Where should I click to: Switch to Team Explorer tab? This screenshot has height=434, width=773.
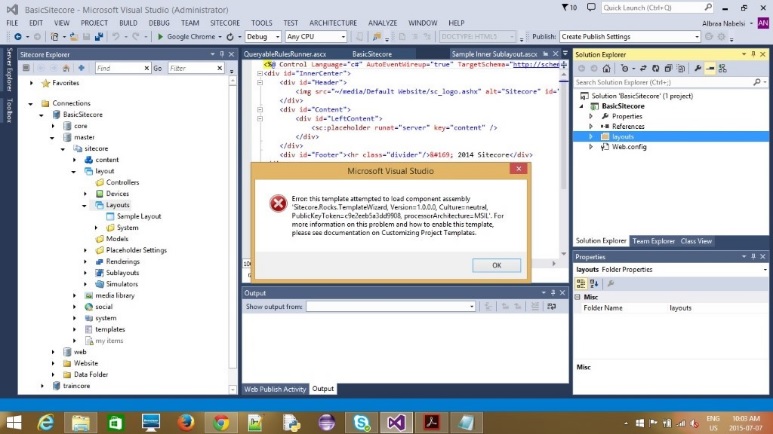tap(653, 241)
